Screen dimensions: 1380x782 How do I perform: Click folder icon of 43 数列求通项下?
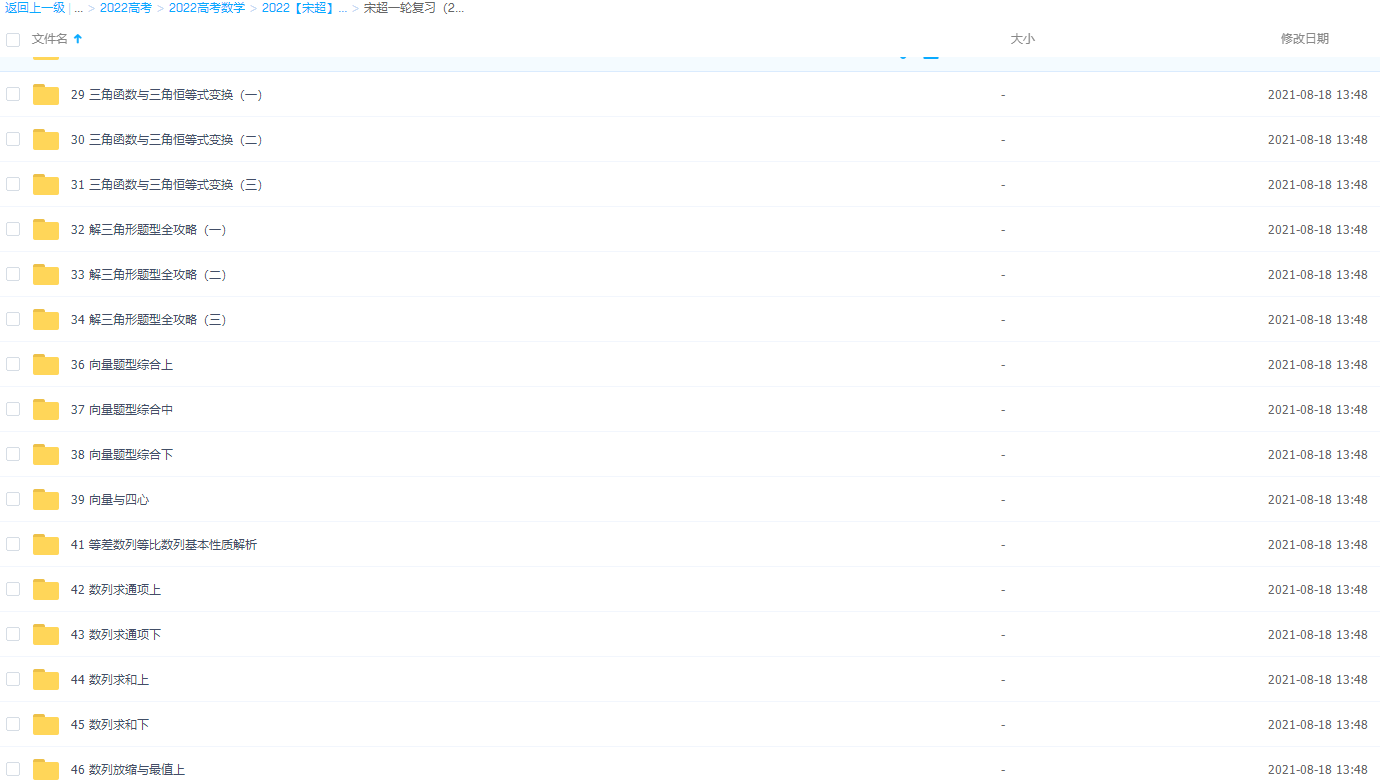click(46, 635)
